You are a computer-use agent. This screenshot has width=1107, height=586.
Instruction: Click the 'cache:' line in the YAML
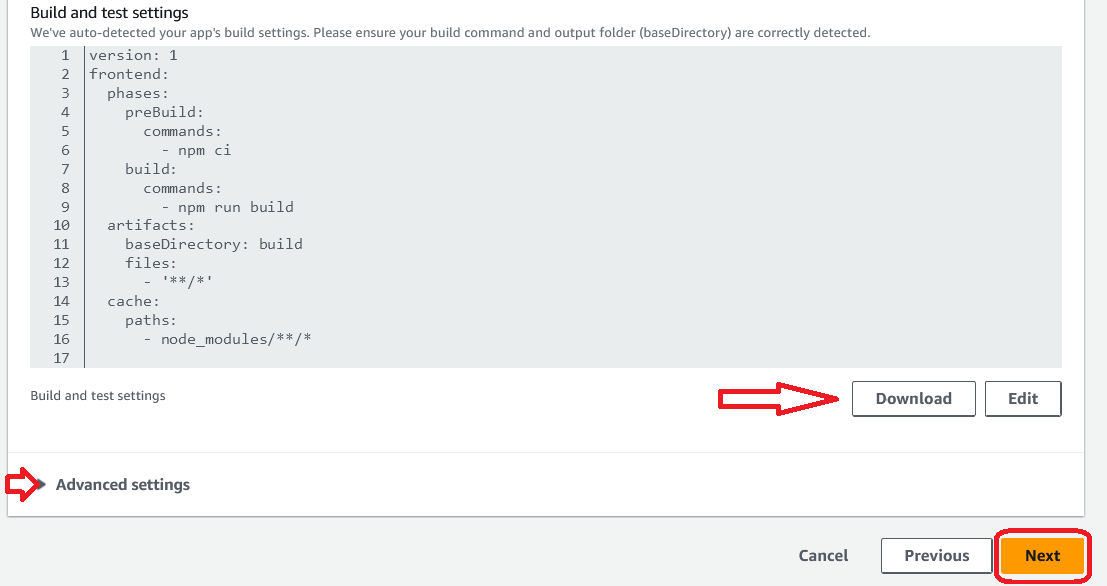click(133, 301)
